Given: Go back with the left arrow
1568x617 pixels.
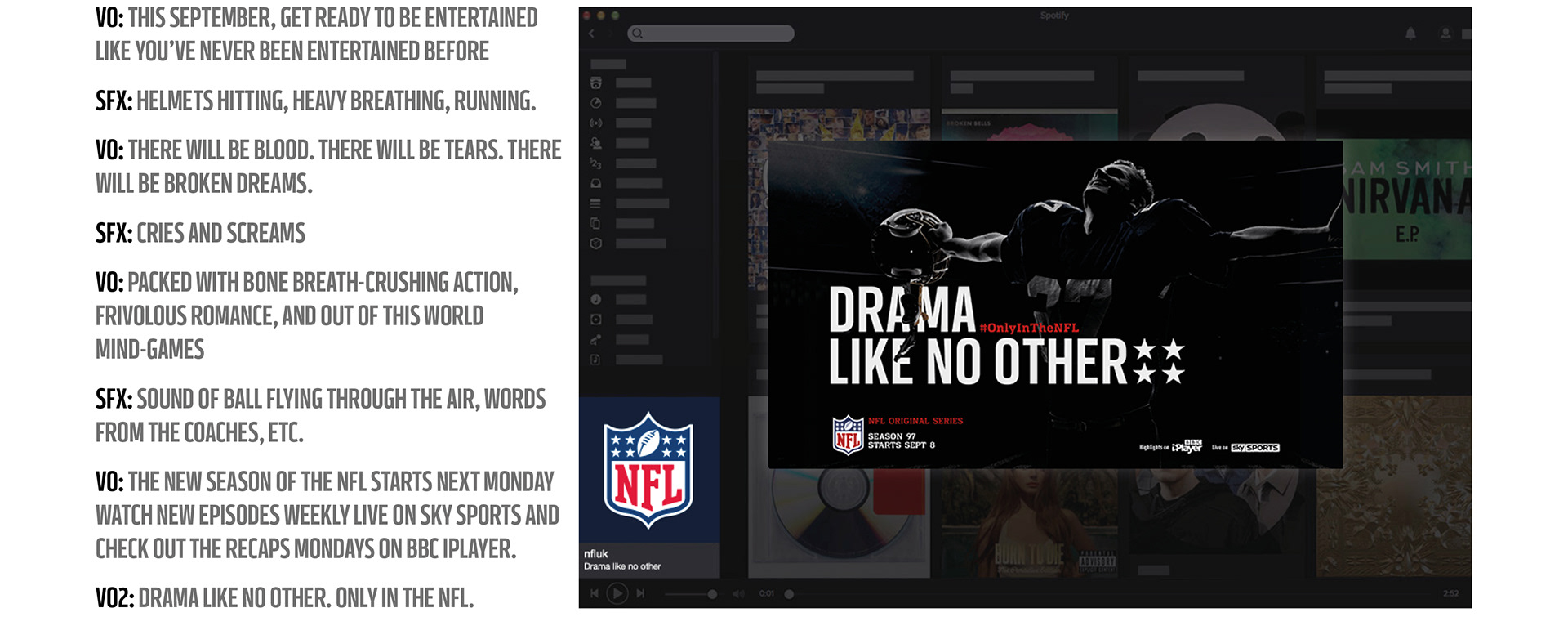Looking at the screenshot, I should 592,34.
